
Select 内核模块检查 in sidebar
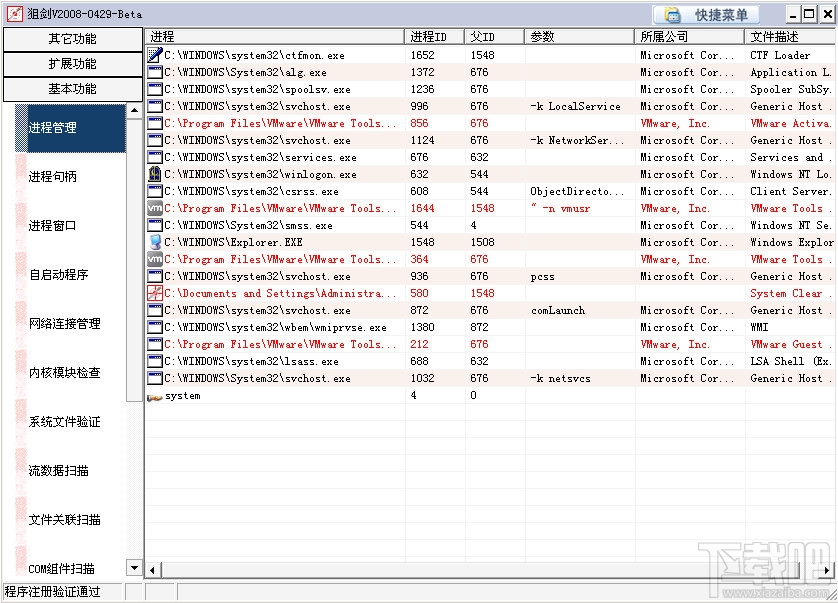pyautogui.click(x=65, y=373)
